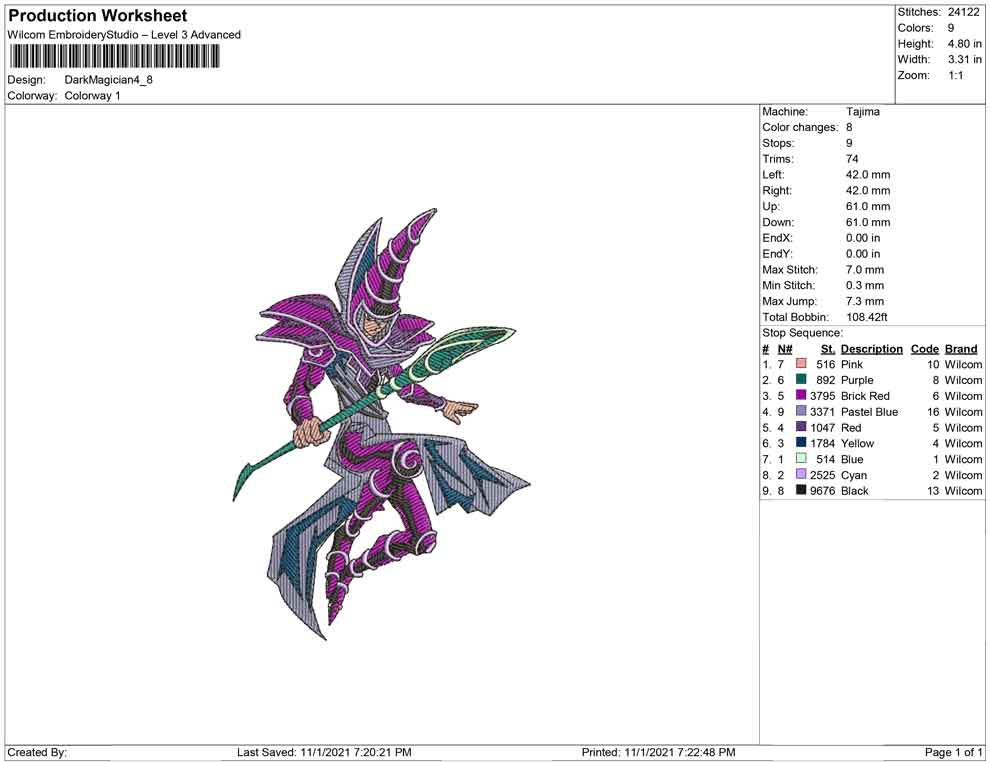
Task: Click the trims value '74'
Action: click(852, 158)
